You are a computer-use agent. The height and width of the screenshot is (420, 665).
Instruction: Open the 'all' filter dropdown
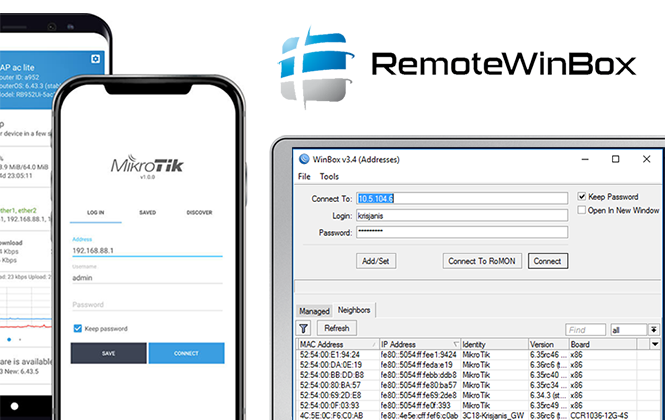pyautogui.click(x=627, y=329)
